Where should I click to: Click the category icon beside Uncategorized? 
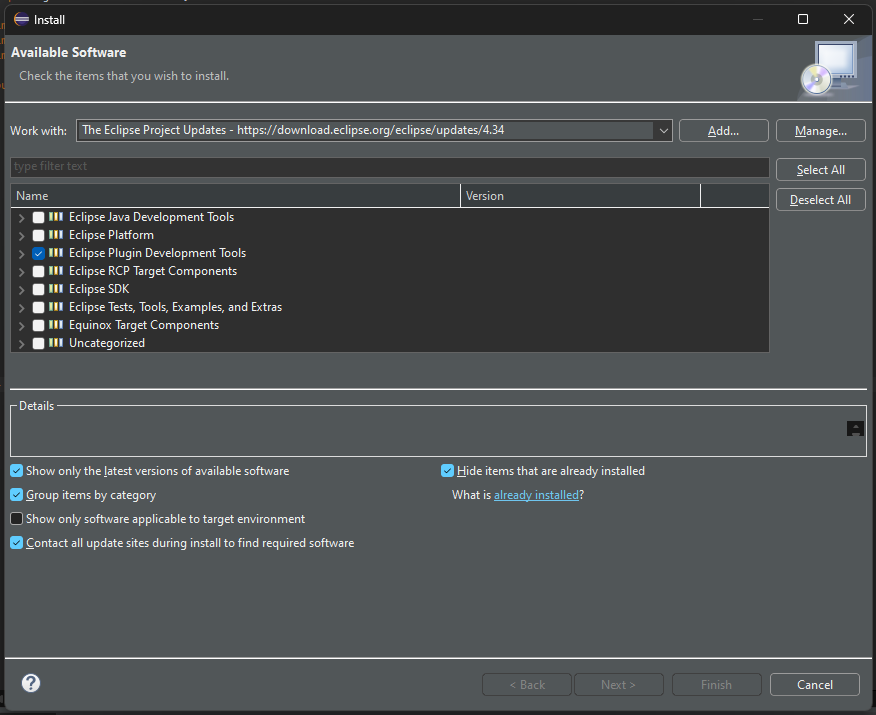point(56,343)
